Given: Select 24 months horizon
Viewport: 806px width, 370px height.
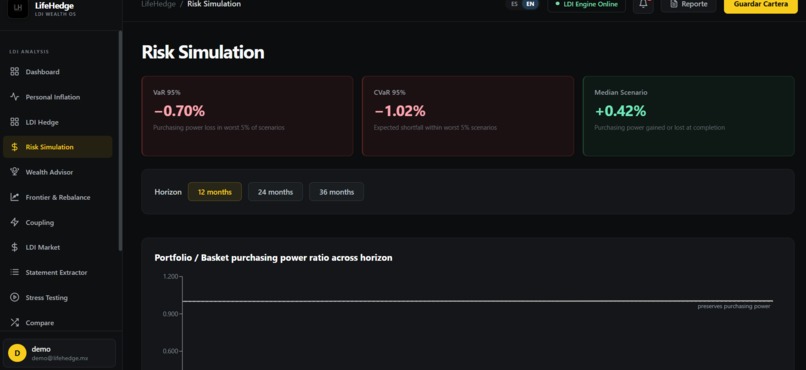Looking at the screenshot, I should pos(276,192).
